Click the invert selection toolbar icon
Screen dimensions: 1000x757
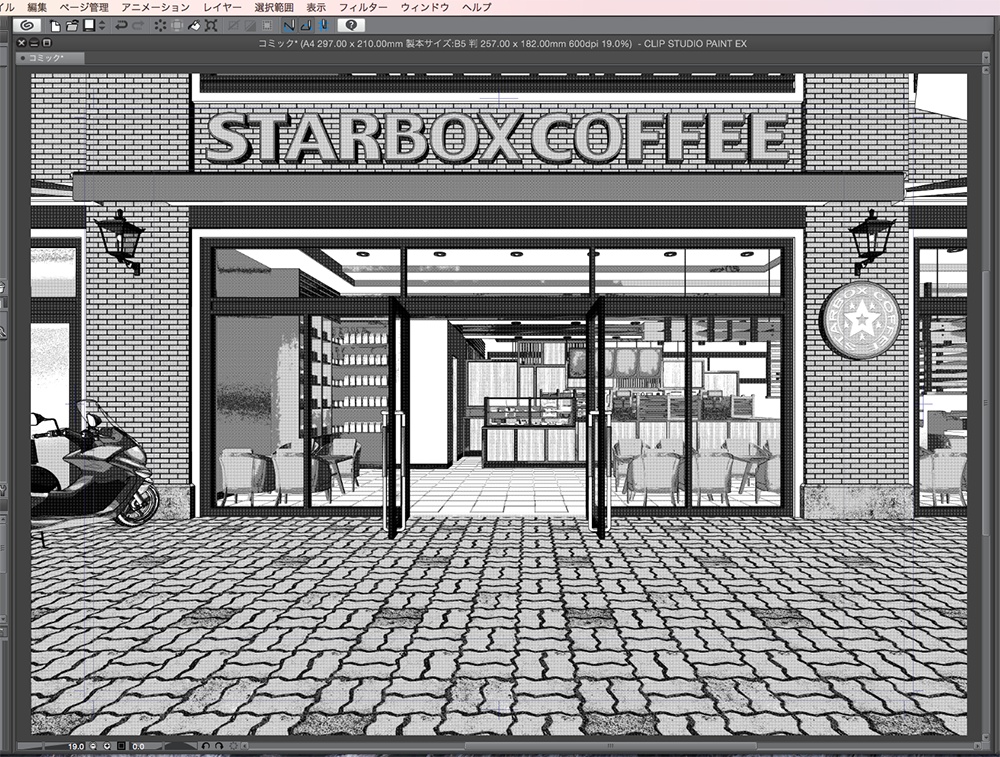[250, 26]
